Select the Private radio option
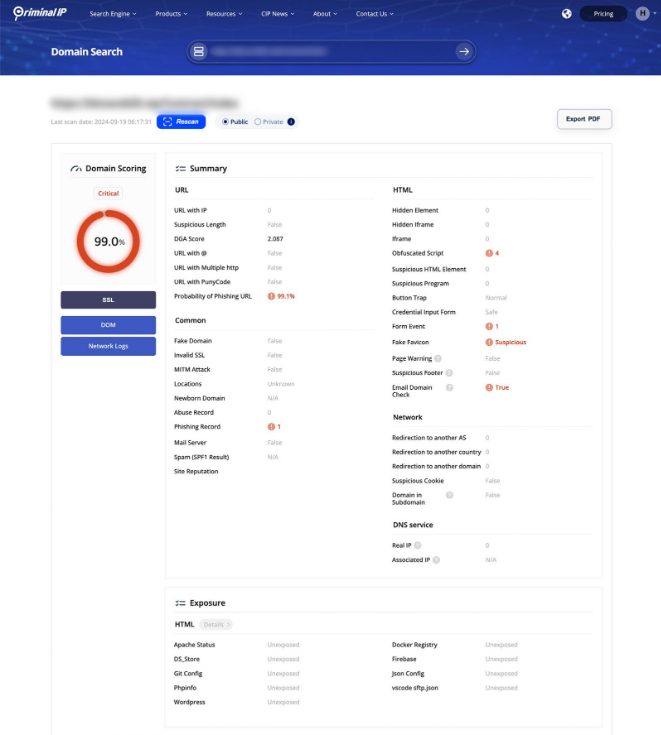 pyautogui.click(x=258, y=122)
